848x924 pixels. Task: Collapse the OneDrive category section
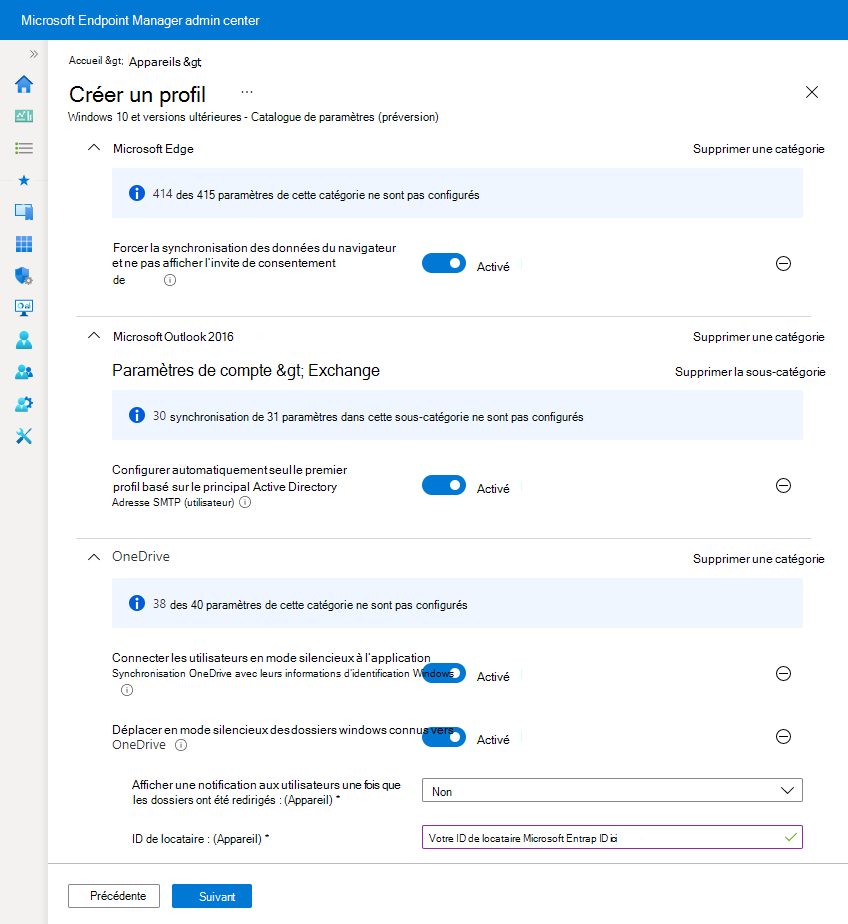(x=93, y=558)
